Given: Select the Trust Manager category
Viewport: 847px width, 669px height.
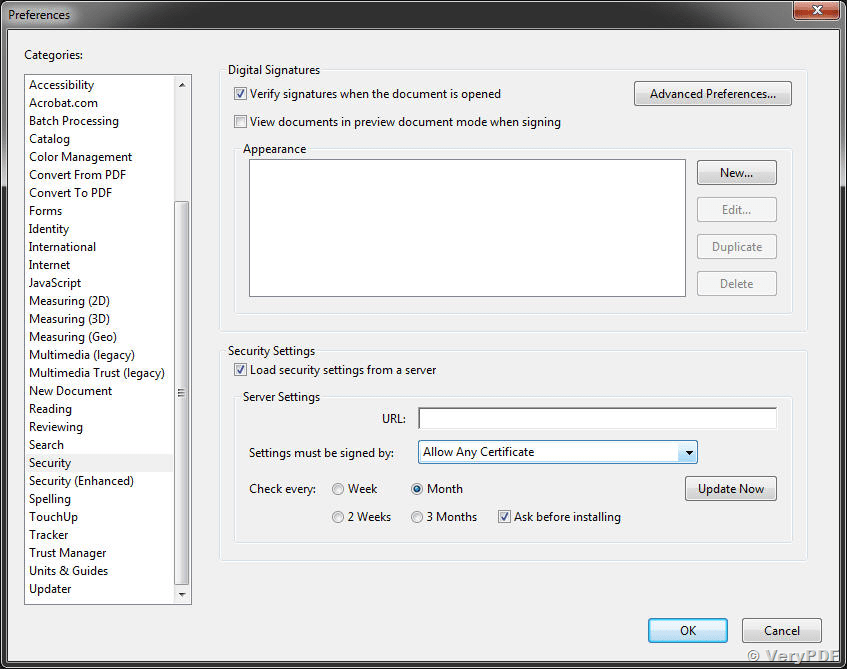Looking at the screenshot, I should click(x=67, y=552).
